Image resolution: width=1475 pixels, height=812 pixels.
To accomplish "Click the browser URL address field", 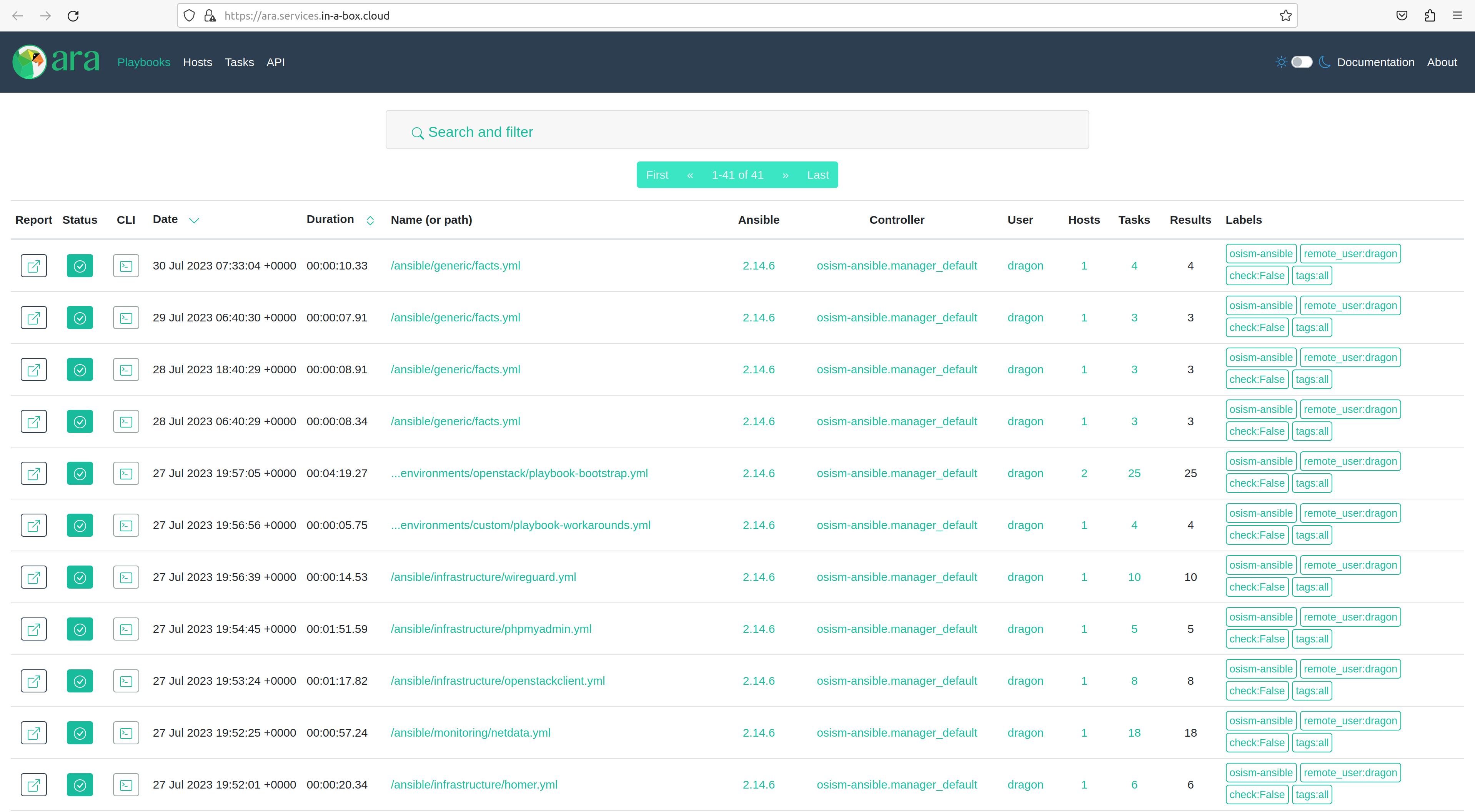I will click(x=687, y=15).
